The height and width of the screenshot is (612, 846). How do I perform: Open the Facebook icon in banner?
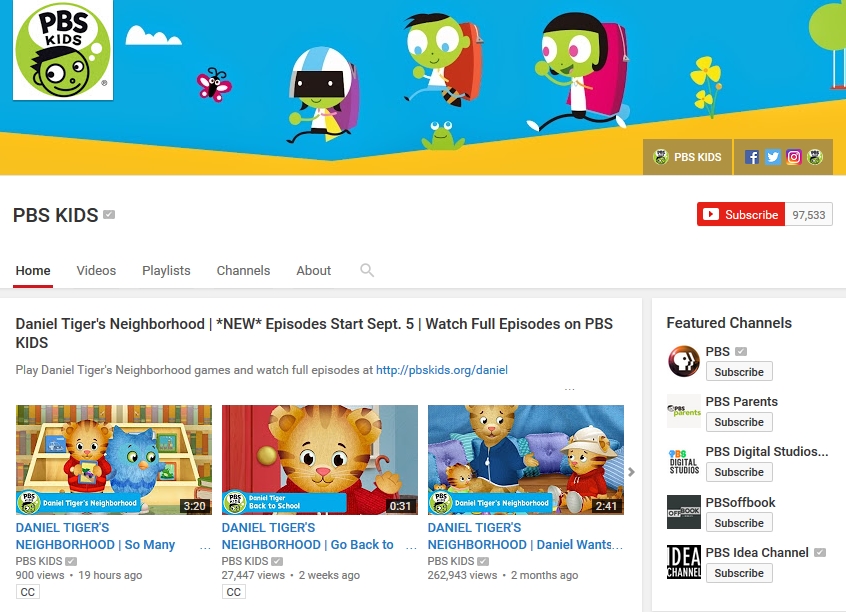[752, 157]
